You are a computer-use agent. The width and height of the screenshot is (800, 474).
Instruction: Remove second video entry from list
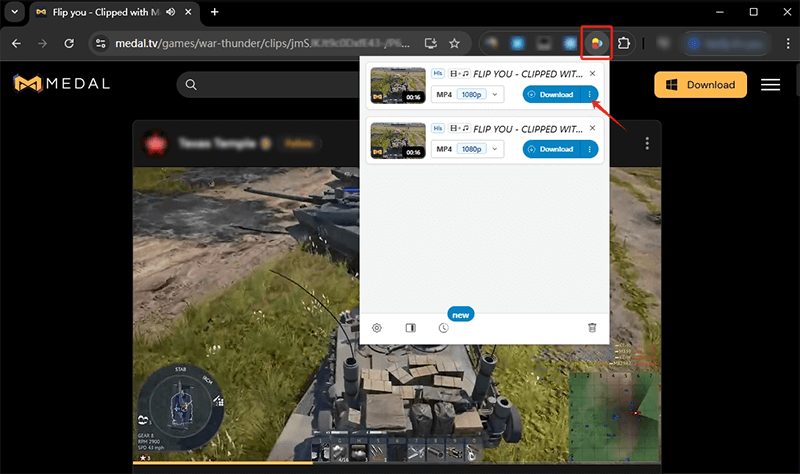click(592, 128)
